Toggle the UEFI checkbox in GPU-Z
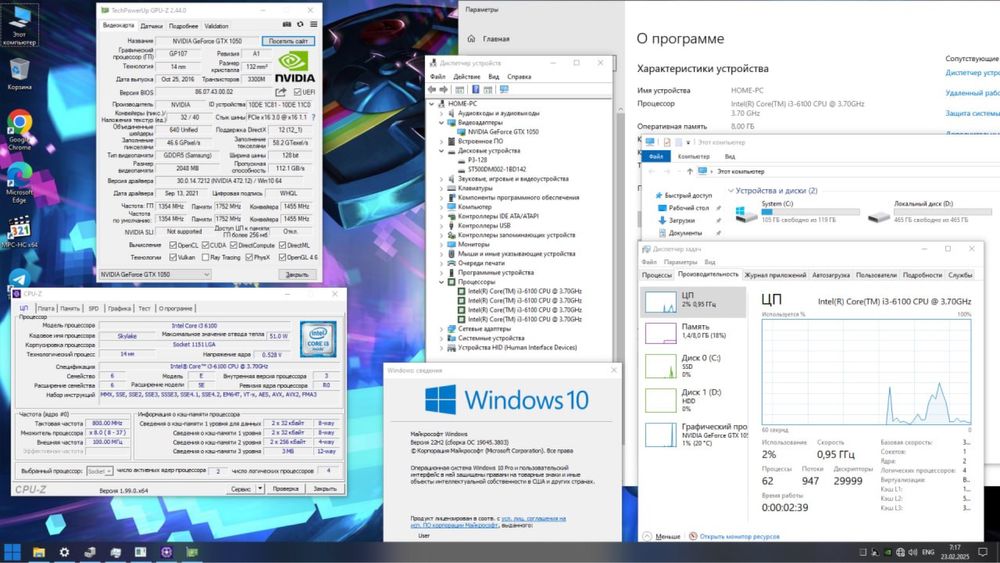Viewport: 1000px width, 563px height. 297,92
